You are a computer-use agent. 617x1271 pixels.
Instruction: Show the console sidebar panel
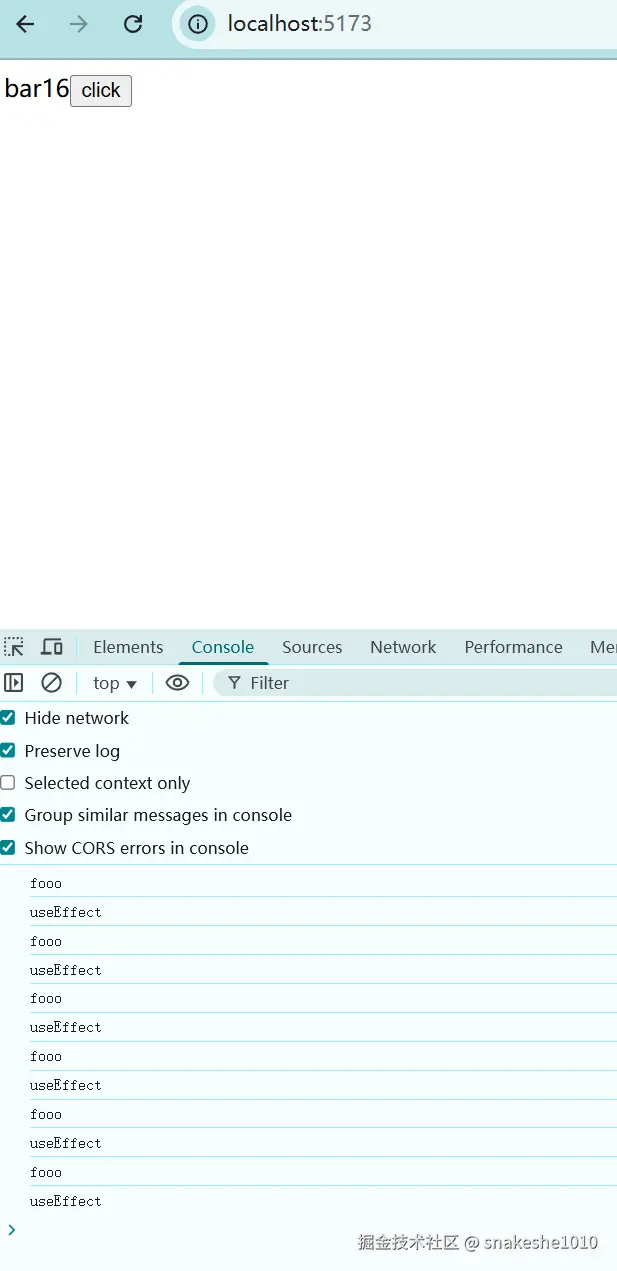[x=14, y=683]
